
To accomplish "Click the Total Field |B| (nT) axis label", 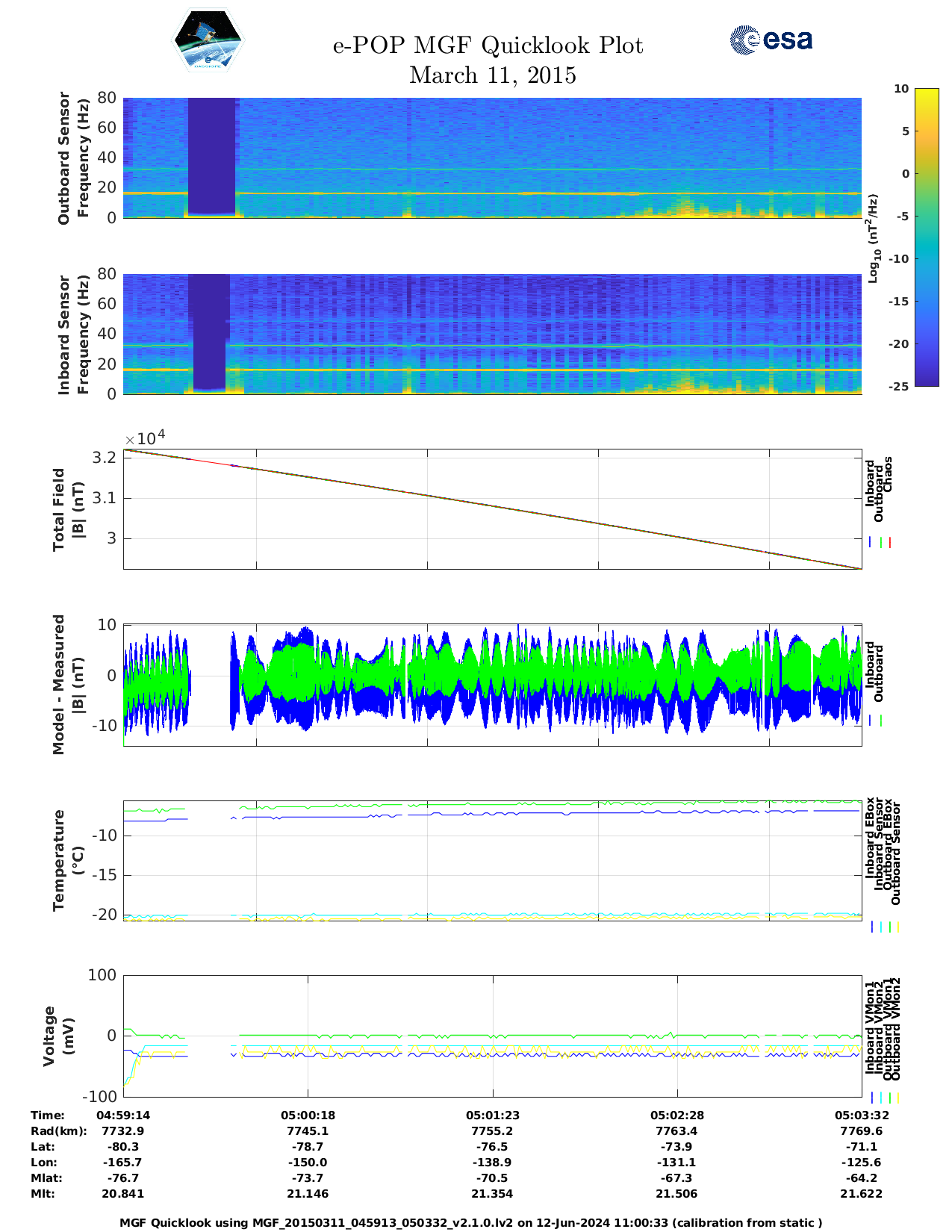I will pos(68,510).
